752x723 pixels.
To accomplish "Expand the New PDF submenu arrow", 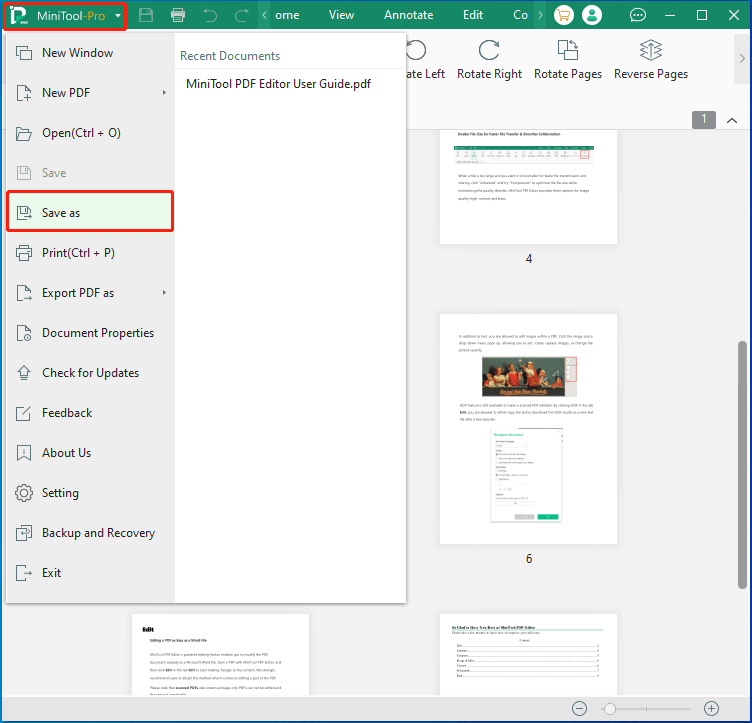I will 164,93.
